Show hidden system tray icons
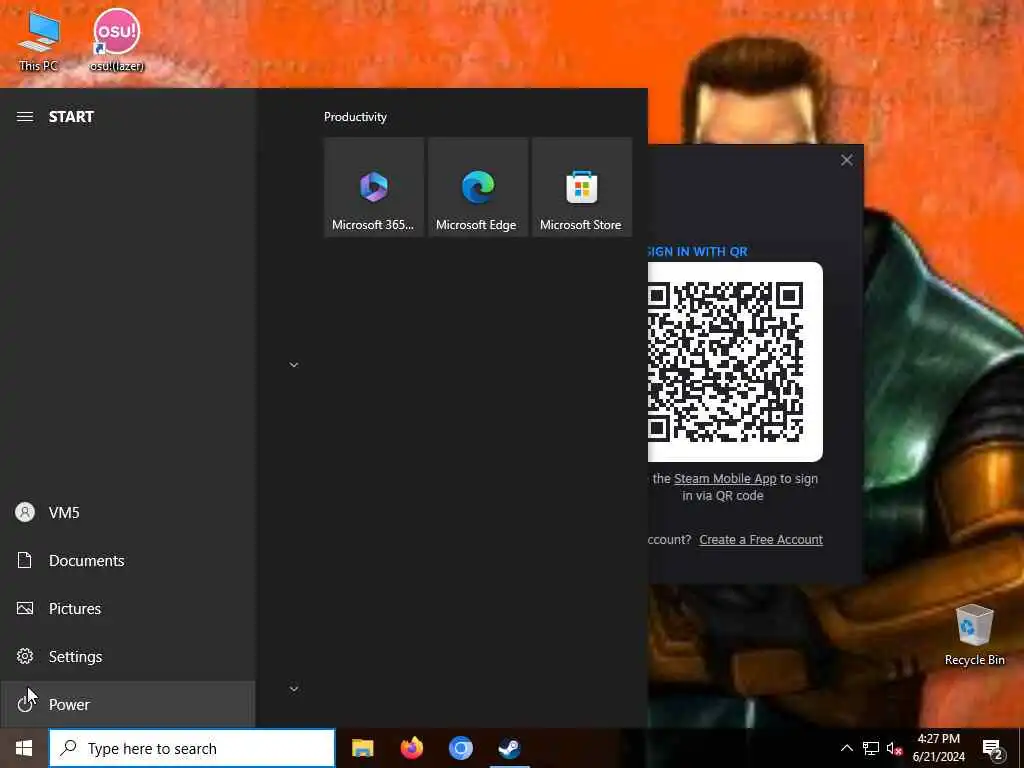Viewport: 1024px width, 768px height. click(846, 748)
